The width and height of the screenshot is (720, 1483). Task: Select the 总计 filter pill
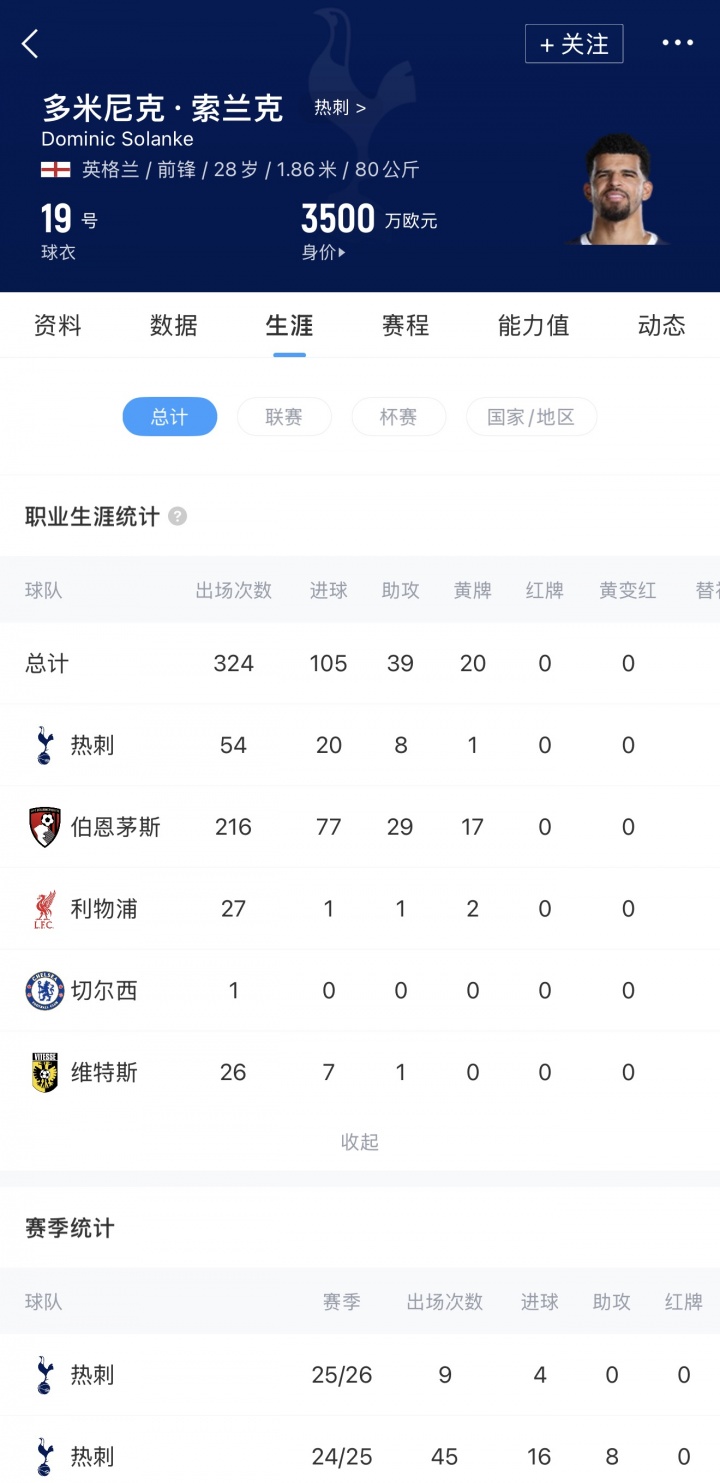[x=169, y=417]
